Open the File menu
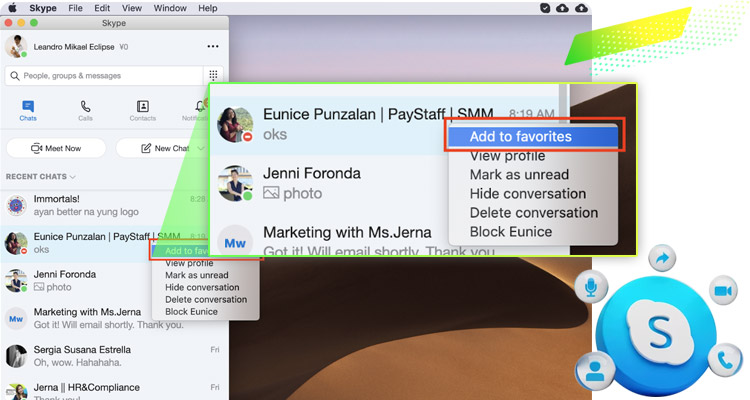This screenshot has height=400, width=750. point(75,8)
